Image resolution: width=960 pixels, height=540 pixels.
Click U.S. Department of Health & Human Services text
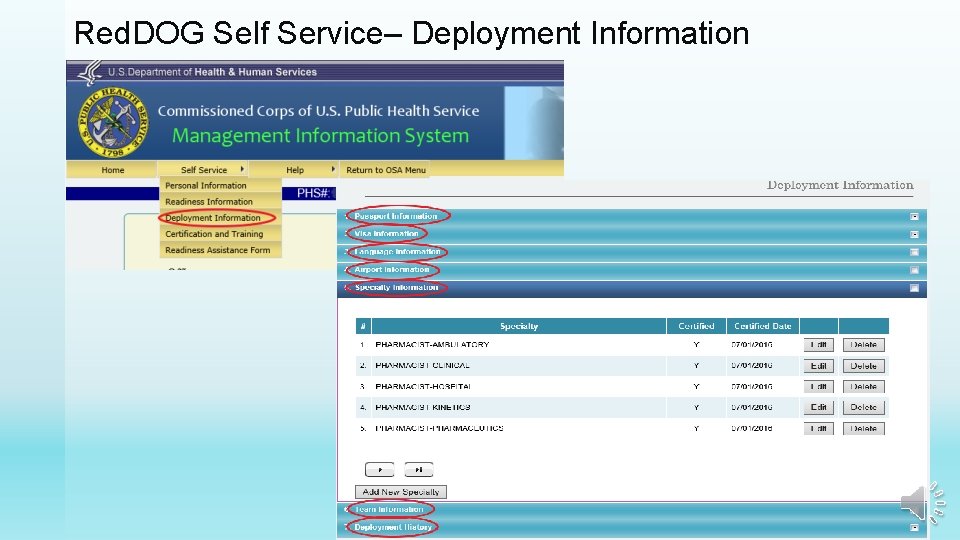(x=212, y=72)
